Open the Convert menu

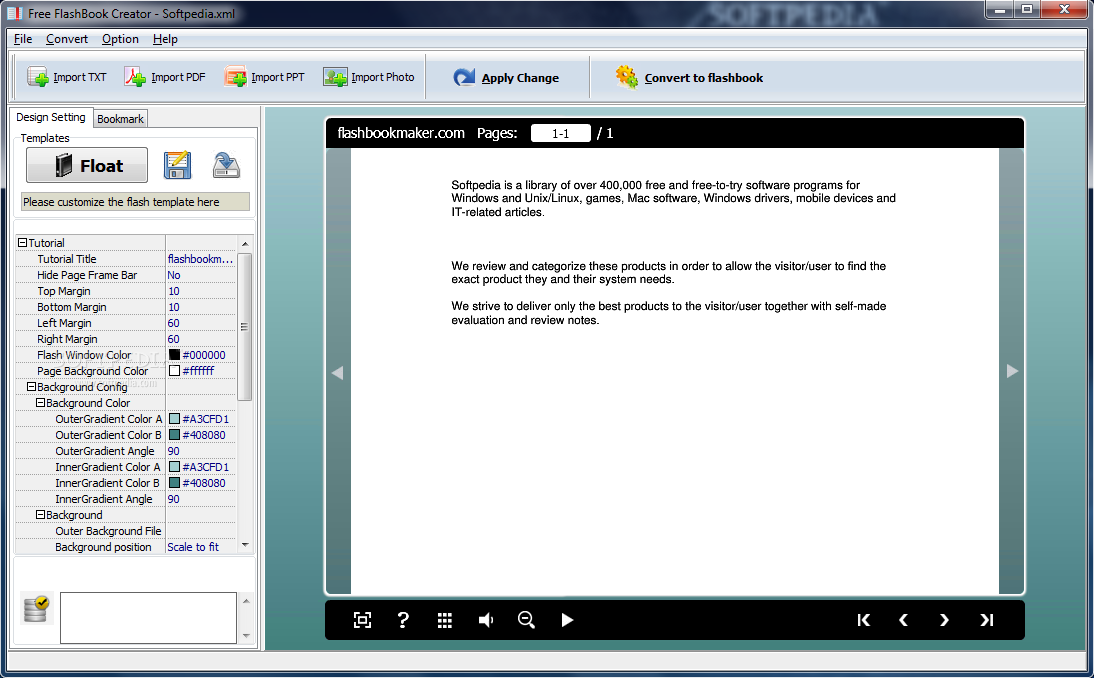tap(67, 39)
